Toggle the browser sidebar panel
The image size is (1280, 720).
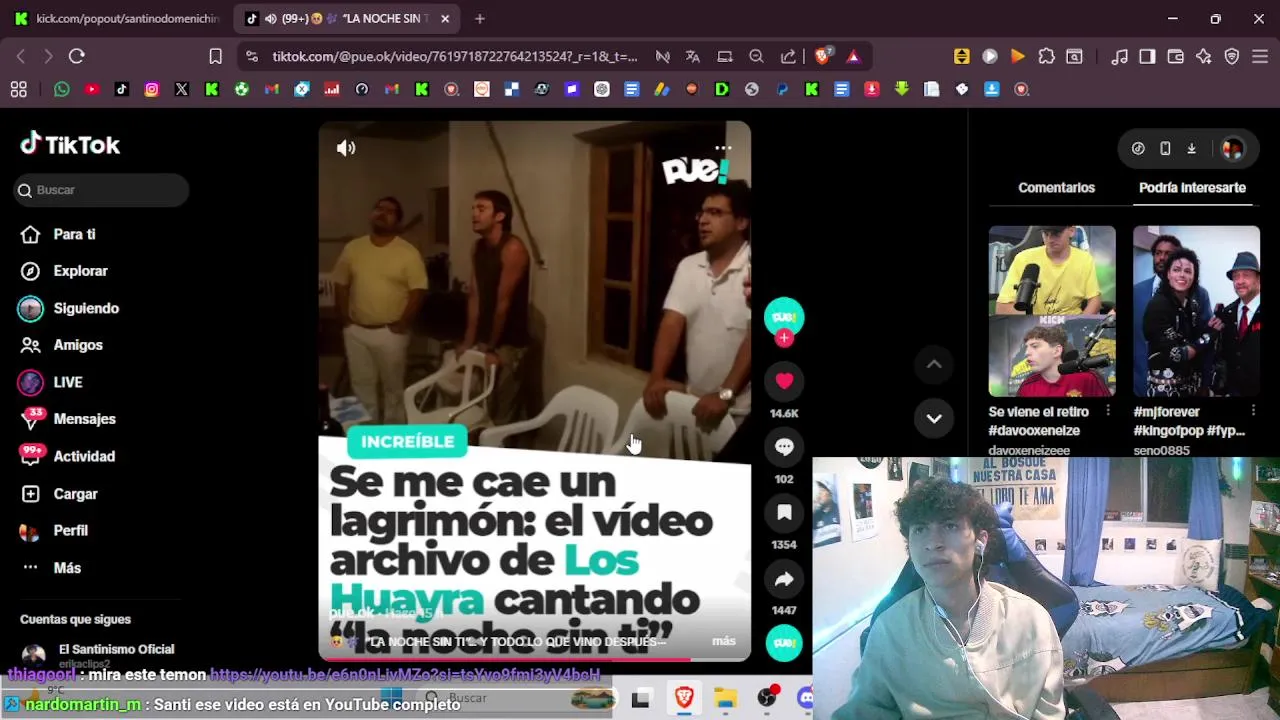pyautogui.click(x=1147, y=57)
